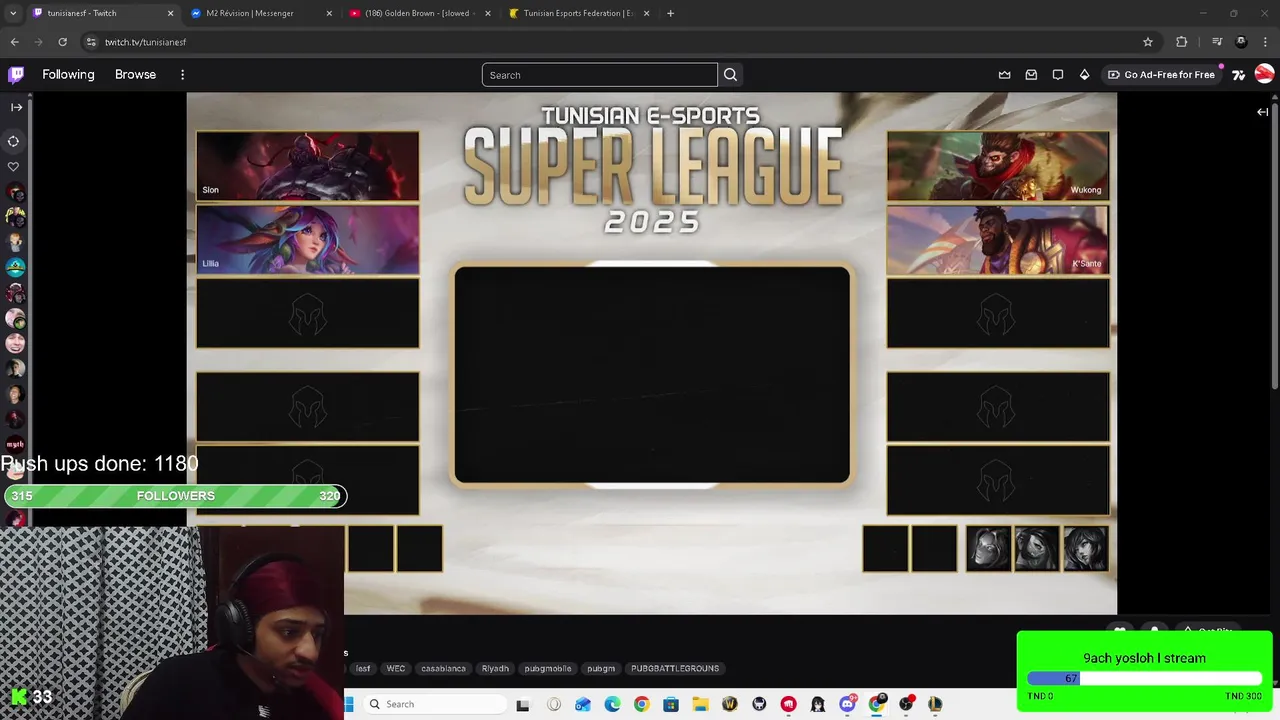This screenshot has height=720, width=1280.
Task: Open the Browse page
Action: 135,74
